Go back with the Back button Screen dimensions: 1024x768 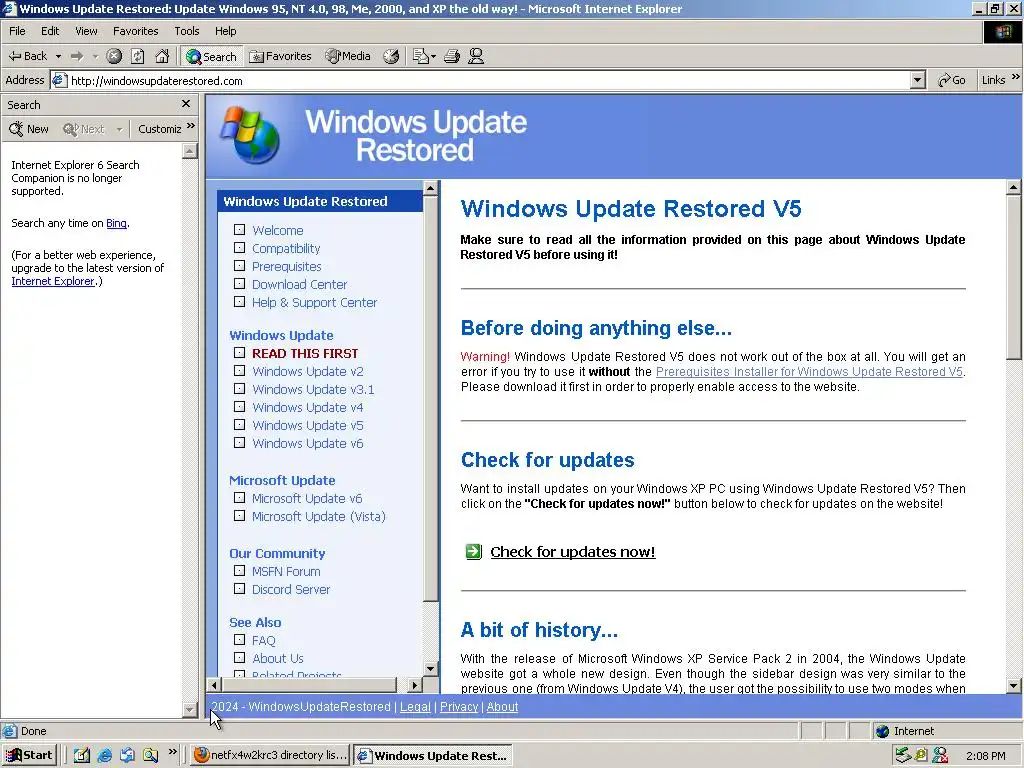click(27, 56)
